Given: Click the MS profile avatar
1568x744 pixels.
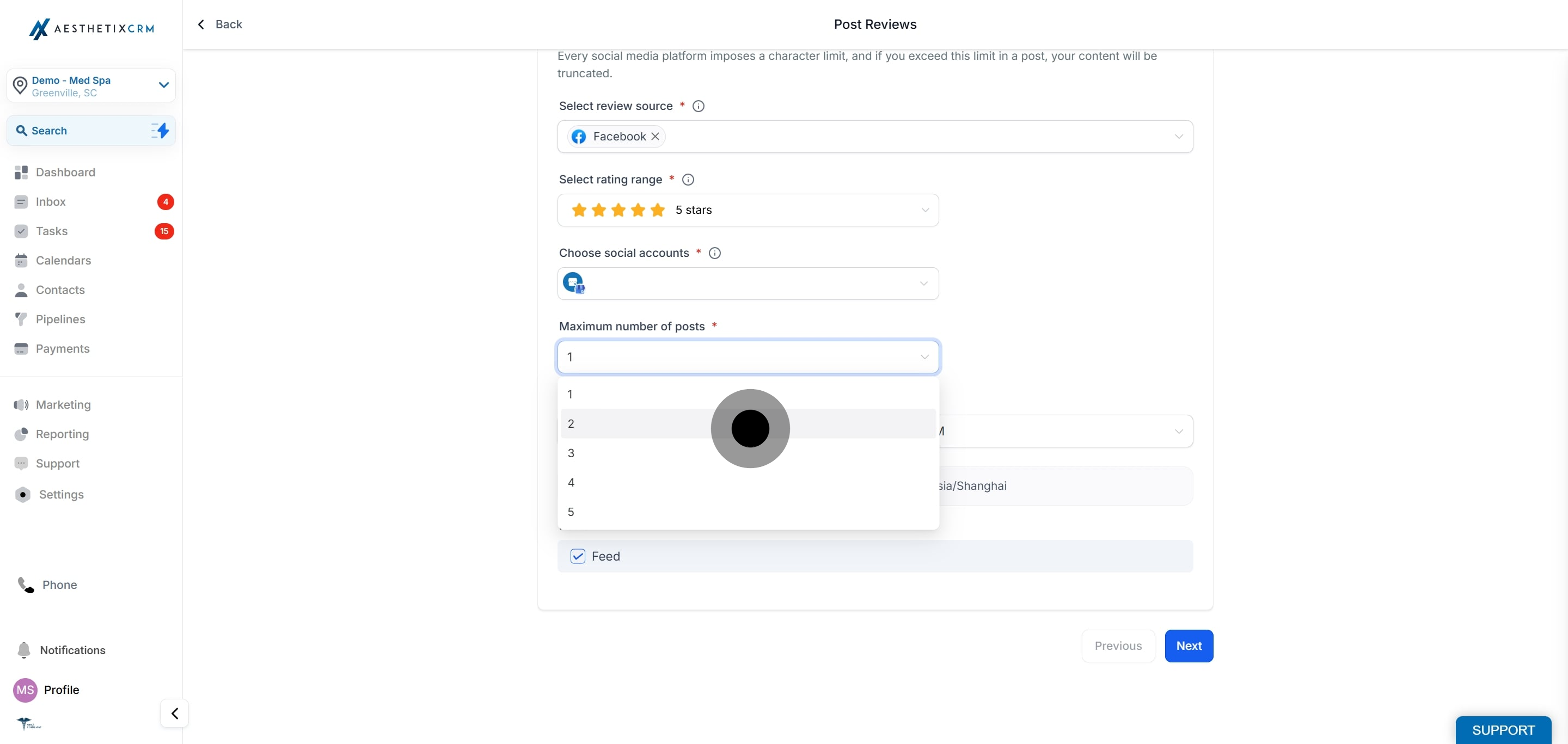Looking at the screenshot, I should [x=25, y=690].
